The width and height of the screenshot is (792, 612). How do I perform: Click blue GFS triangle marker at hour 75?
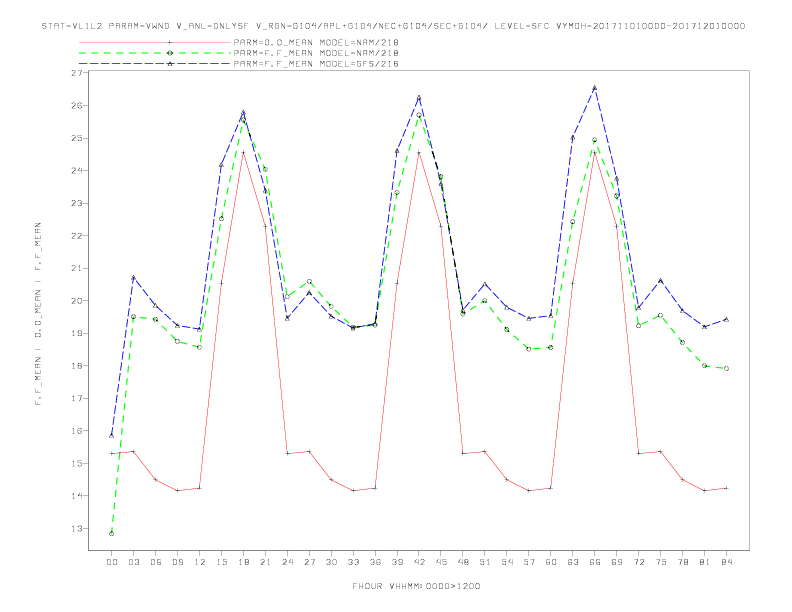coord(661,280)
